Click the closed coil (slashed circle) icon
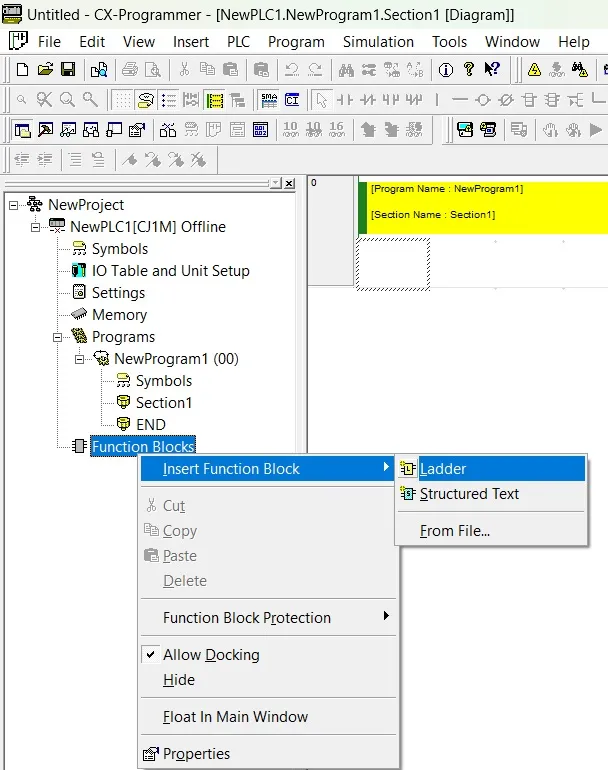Screen dimensions: 608x770 coord(506,100)
